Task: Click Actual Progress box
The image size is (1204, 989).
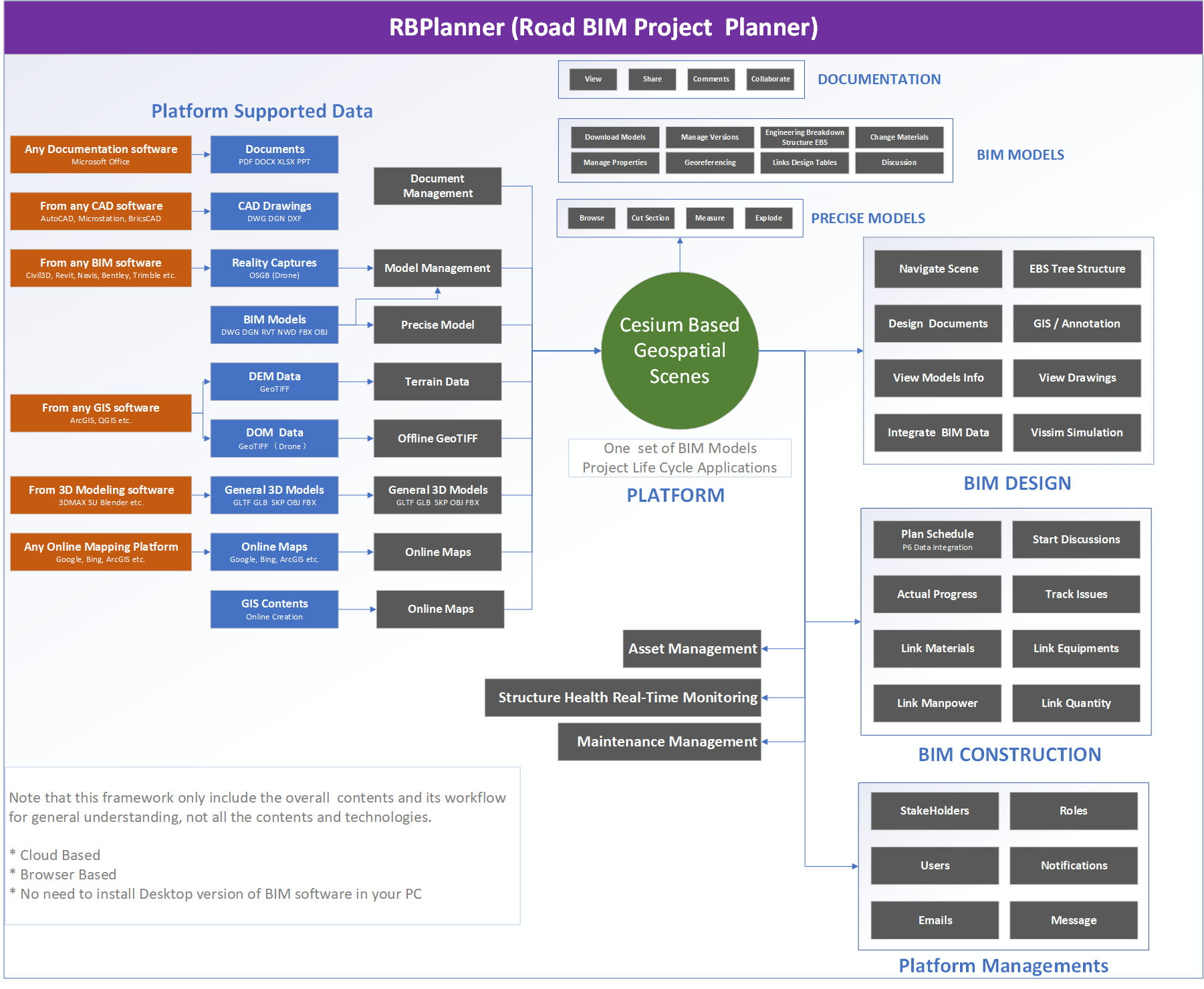Action: 937,594
